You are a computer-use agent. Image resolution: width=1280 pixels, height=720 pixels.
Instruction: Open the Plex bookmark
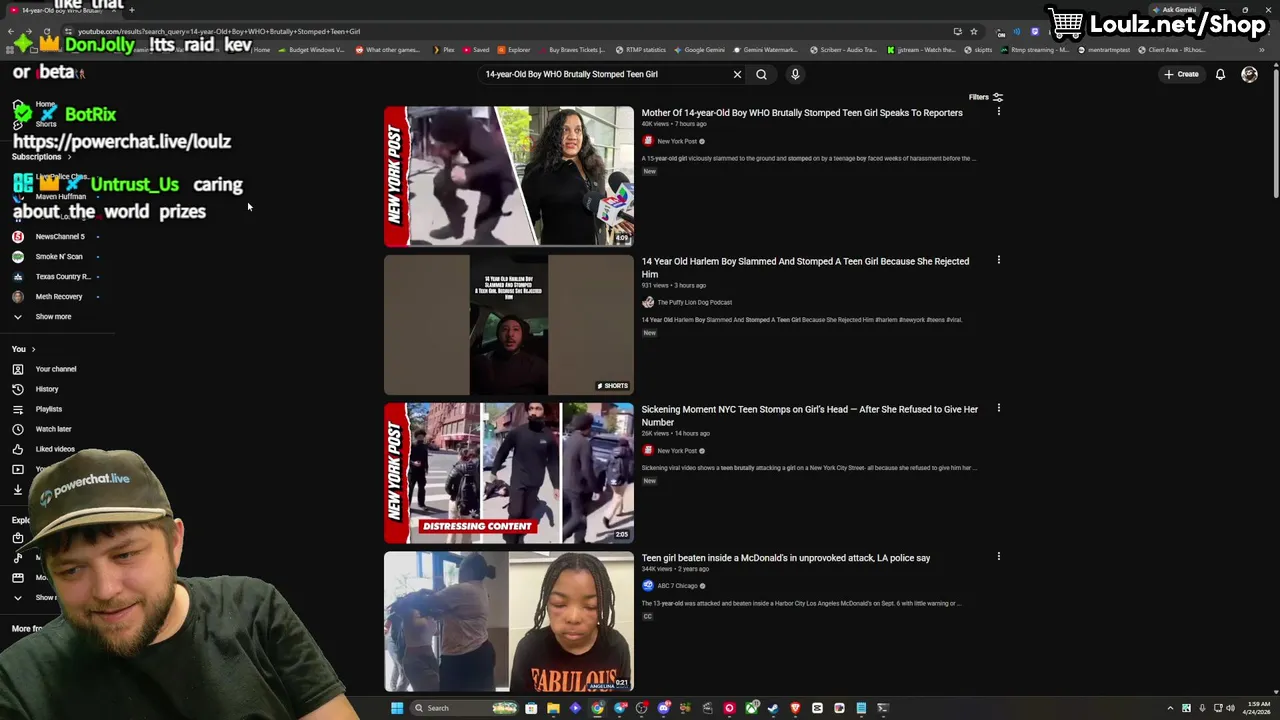[444, 50]
